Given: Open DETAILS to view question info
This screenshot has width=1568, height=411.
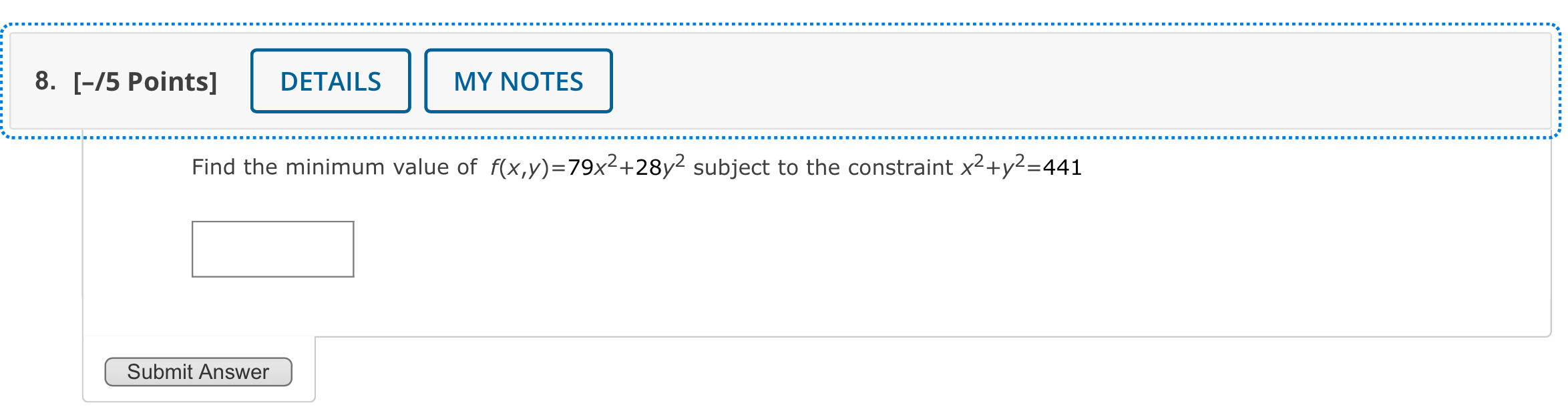Looking at the screenshot, I should [x=330, y=80].
